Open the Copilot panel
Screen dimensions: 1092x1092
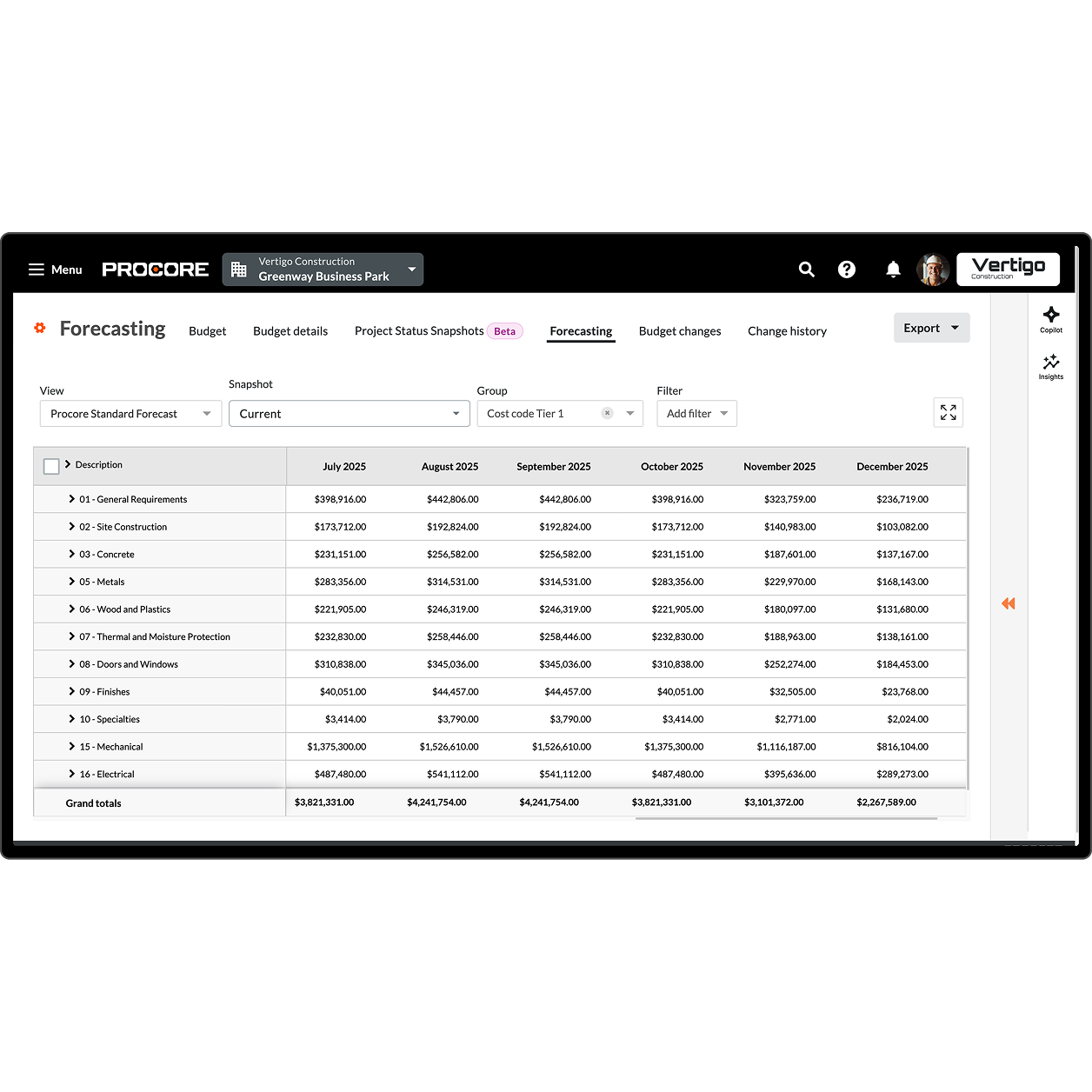click(x=1051, y=318)
